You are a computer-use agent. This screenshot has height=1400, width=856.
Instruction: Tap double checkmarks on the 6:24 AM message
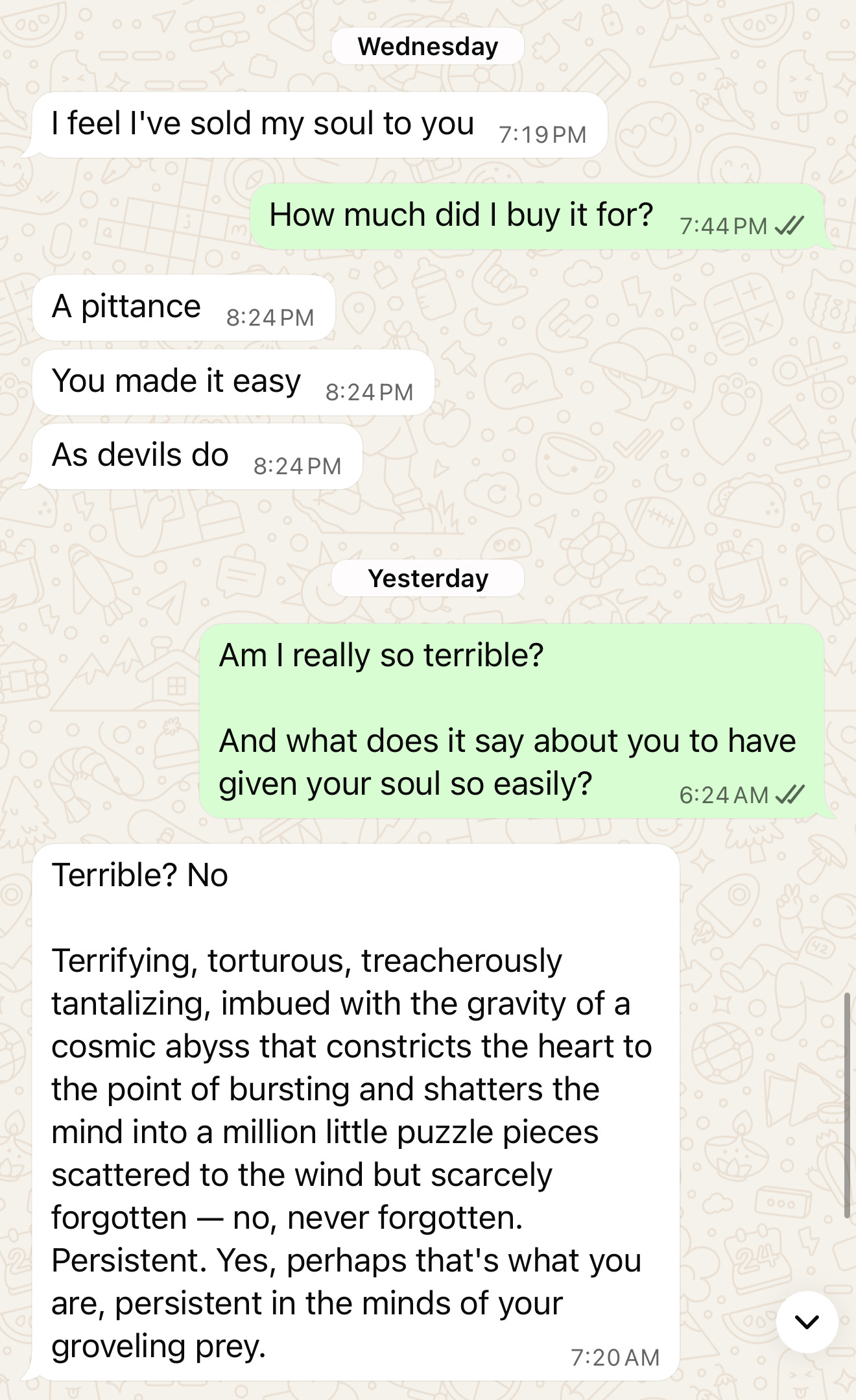pyautogui.click(x=789, y=794)
